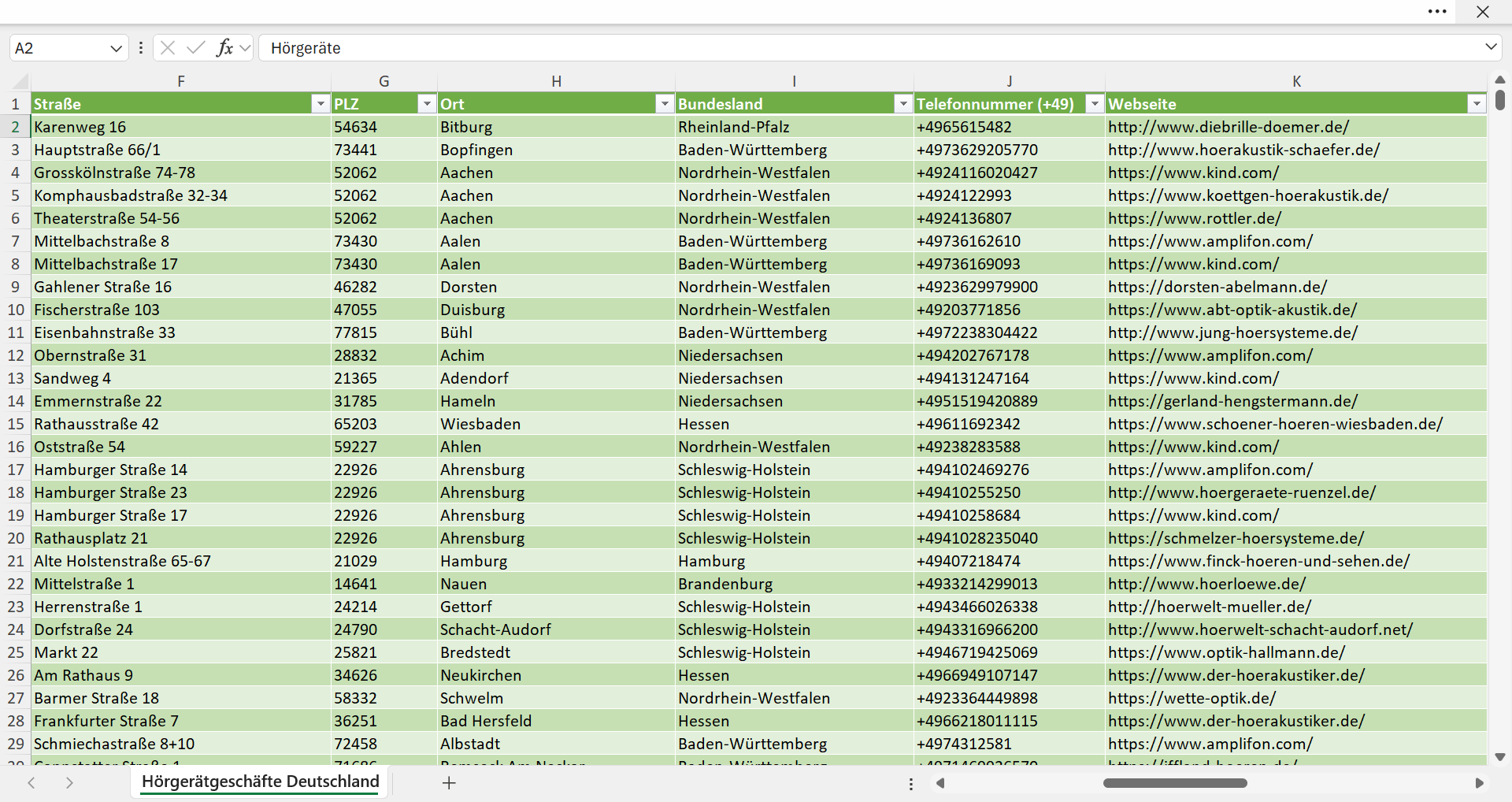Screen dimensions: 1512x802
Task: Select Webseite cell https://wette-optik.de/
Action: pyautogui.click(x=1296, y=698)
